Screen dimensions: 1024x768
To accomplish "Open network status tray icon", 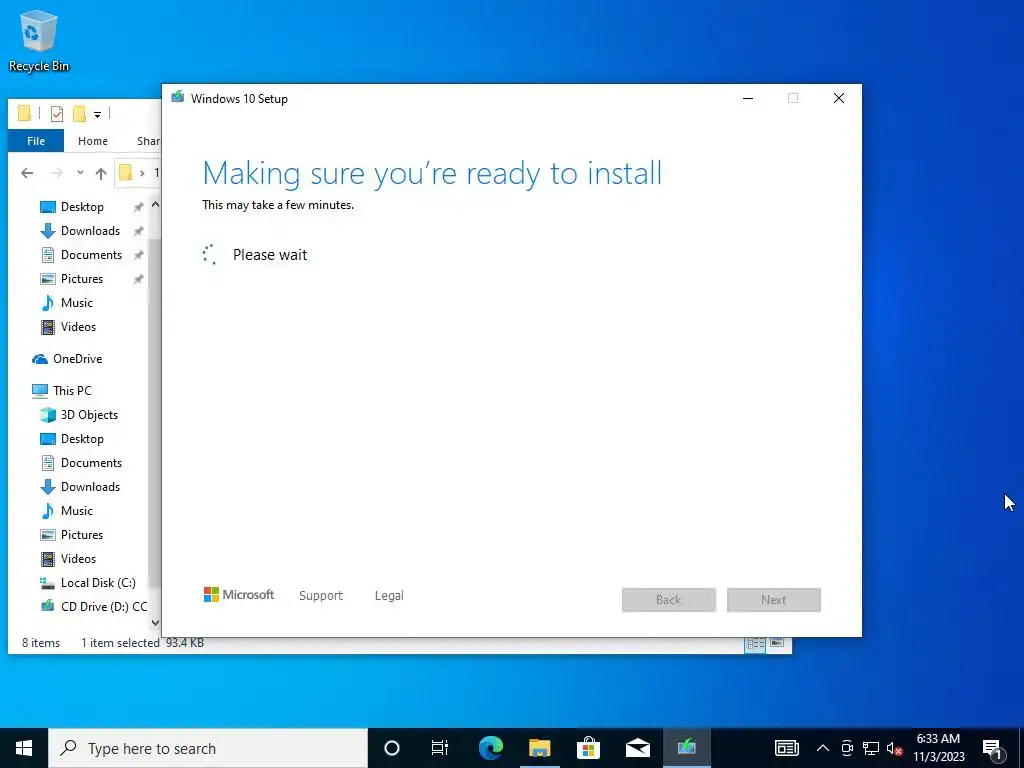I will pyautogui.click(x=871, y=748).
